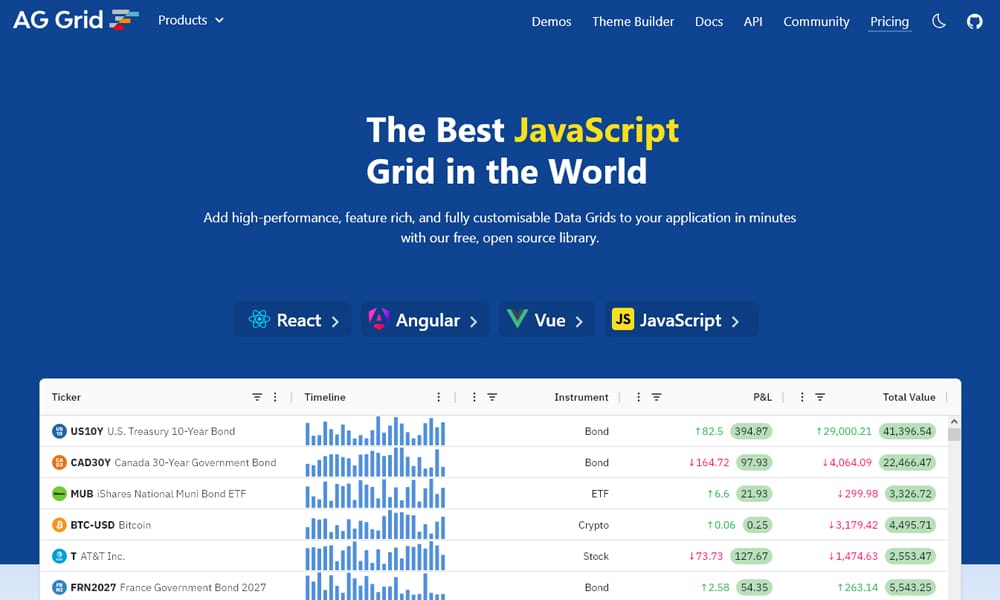The width and height of the screenshot is (1000, 600).
Task: Open Theme Builder
Action: 633,22
